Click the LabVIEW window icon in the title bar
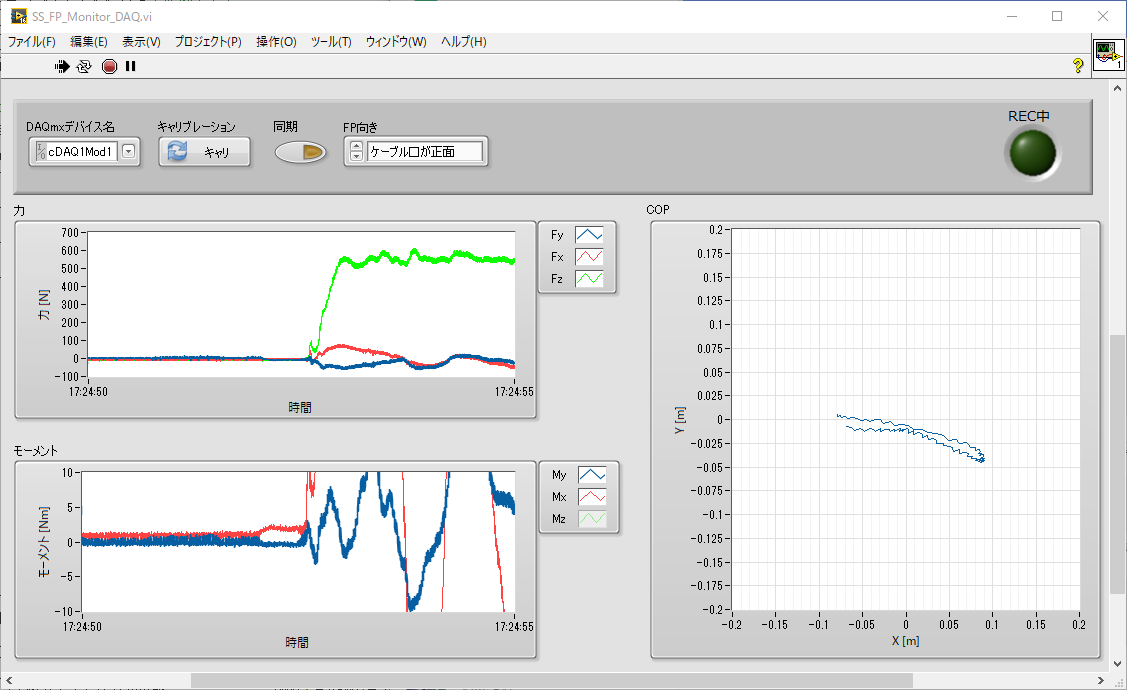 pyautogui.click(x=18, y=16)
